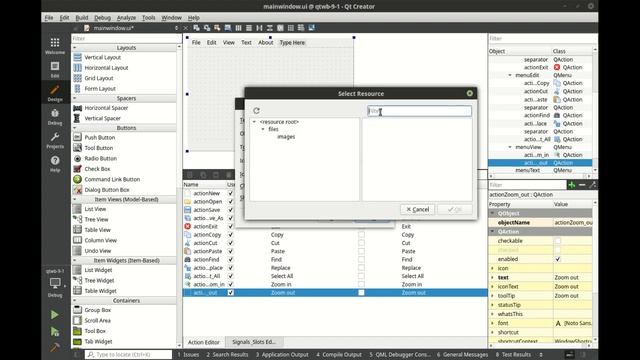This screenshot has width=640, height=360.
Task: Toggle the Used checkbox for actionOpen
Action: tap(231, 201)
